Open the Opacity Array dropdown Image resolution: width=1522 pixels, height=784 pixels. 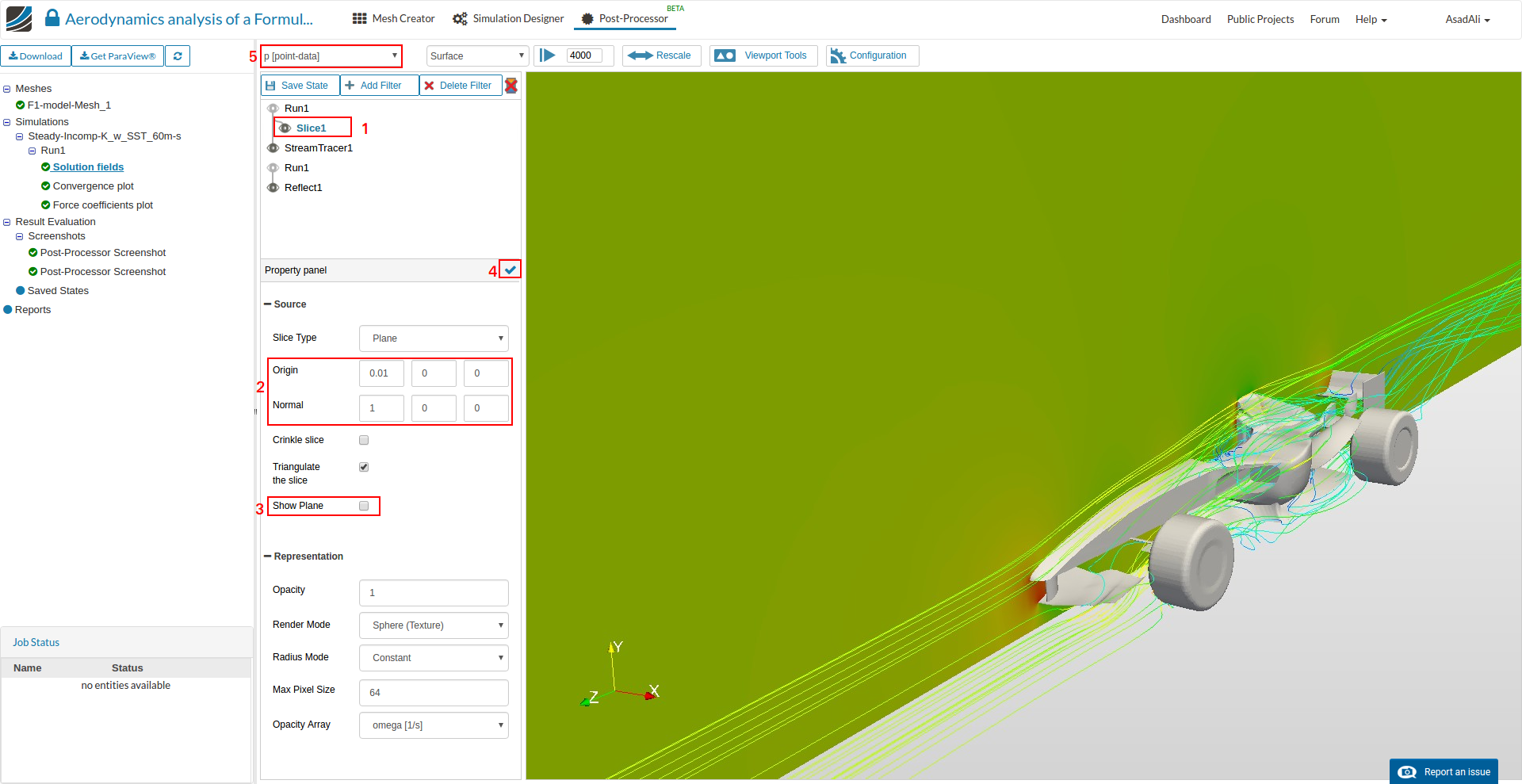coord(434,725)
